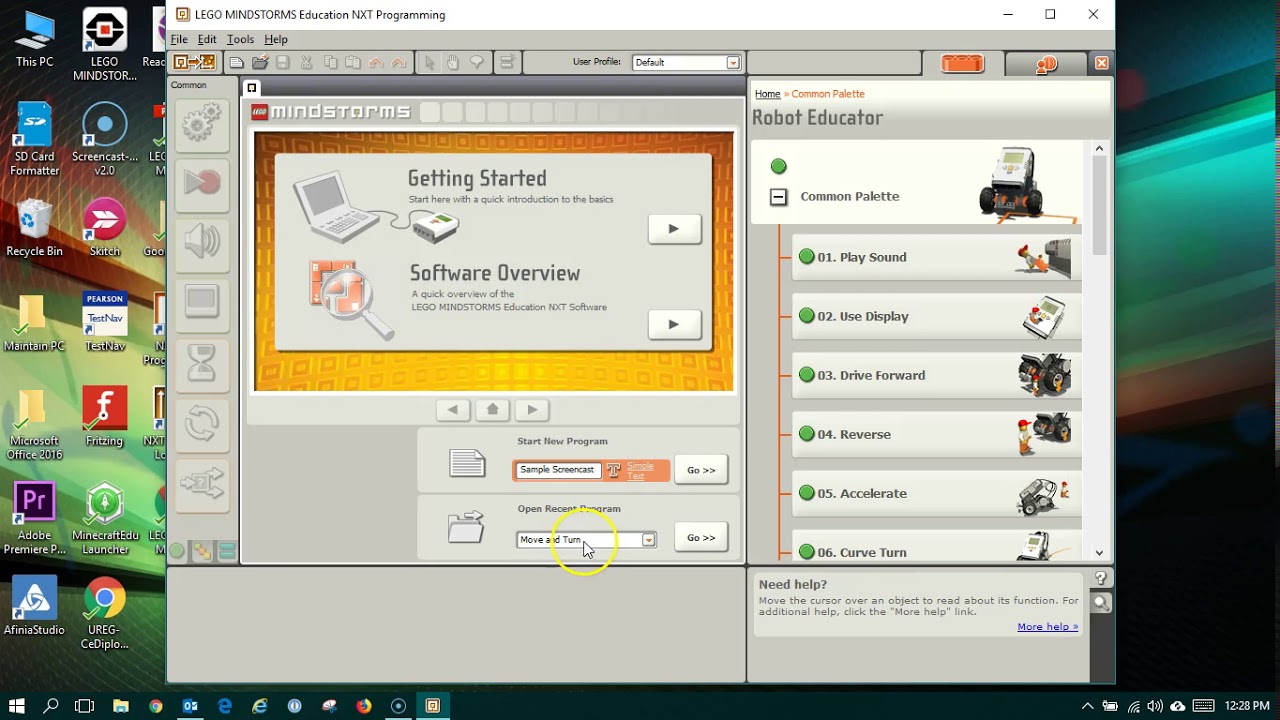Open the Tools menu
1280x720 pixels.
pos(240,39)
